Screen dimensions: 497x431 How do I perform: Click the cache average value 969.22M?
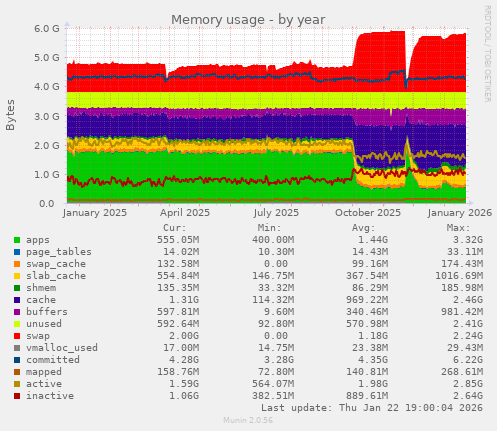point(367,300)
